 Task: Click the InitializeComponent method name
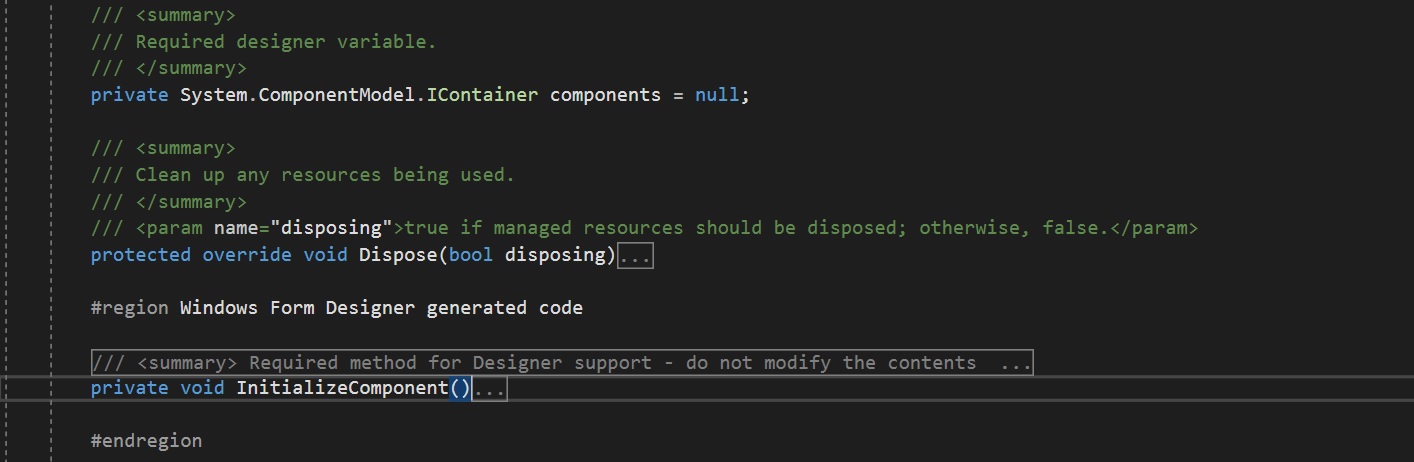point(341,388)
